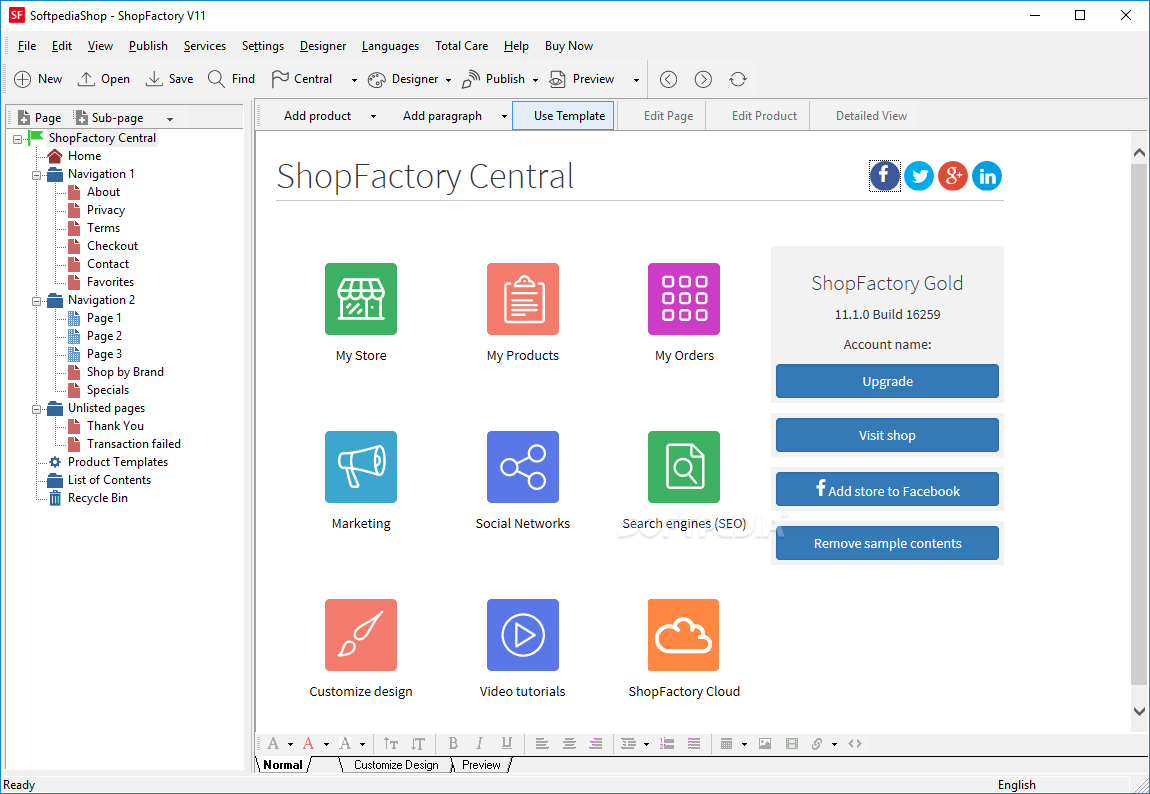Click the Upgrade button

pyautogui.click(x=887, y=381)
